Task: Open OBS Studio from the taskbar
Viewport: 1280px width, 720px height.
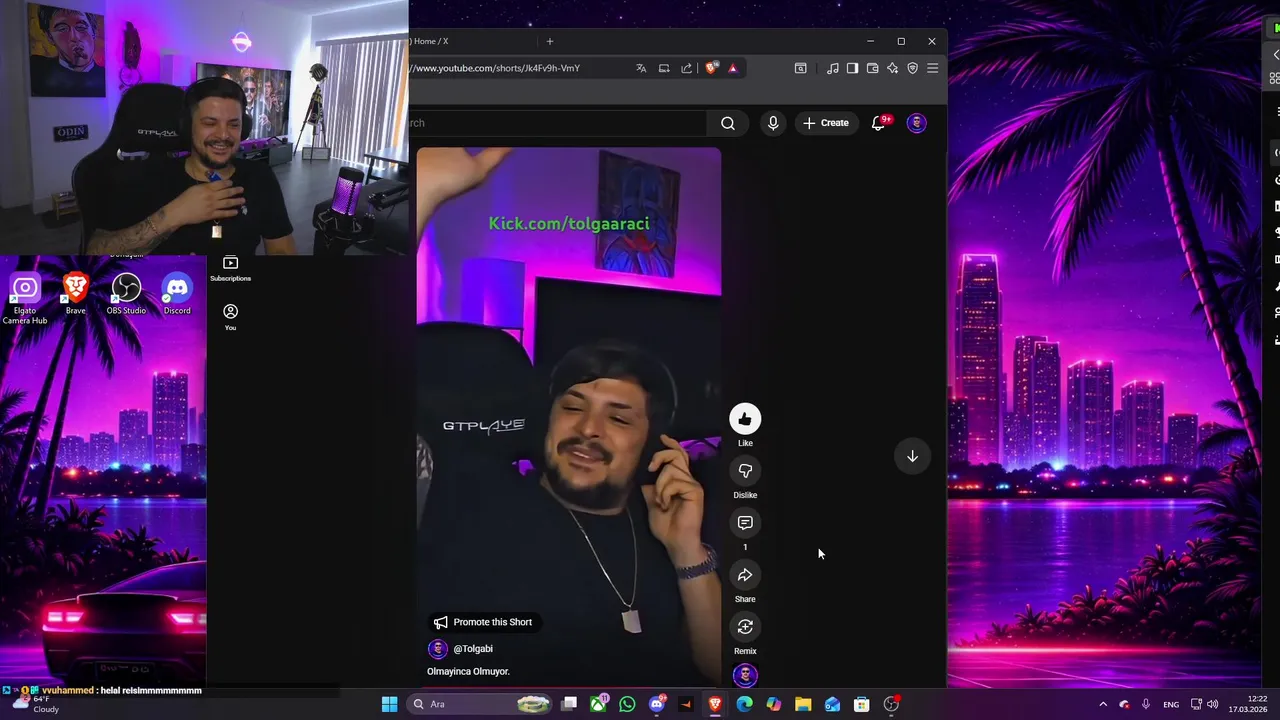Action: [891, 704]
